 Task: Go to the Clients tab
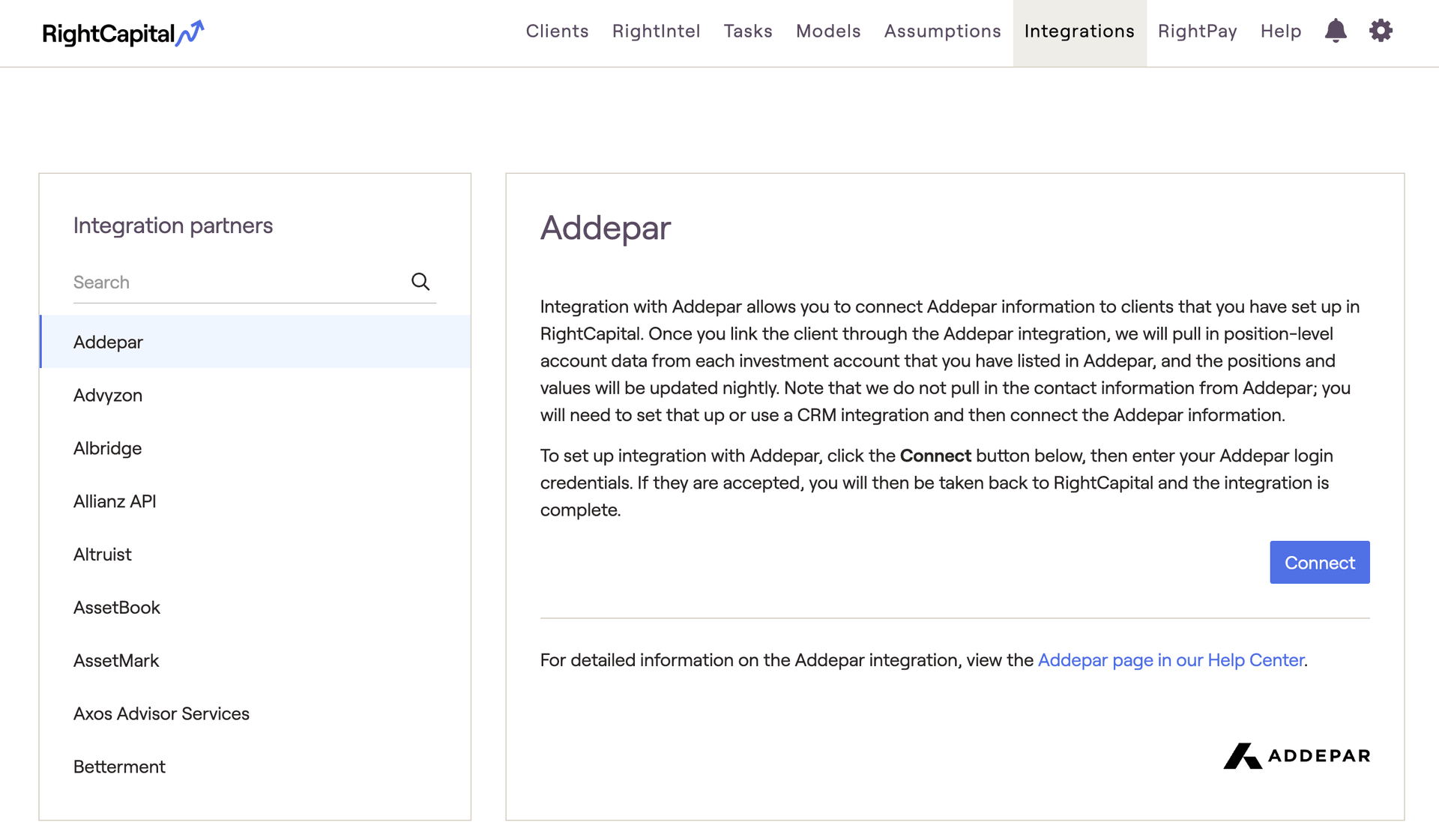tap(557, 31)
